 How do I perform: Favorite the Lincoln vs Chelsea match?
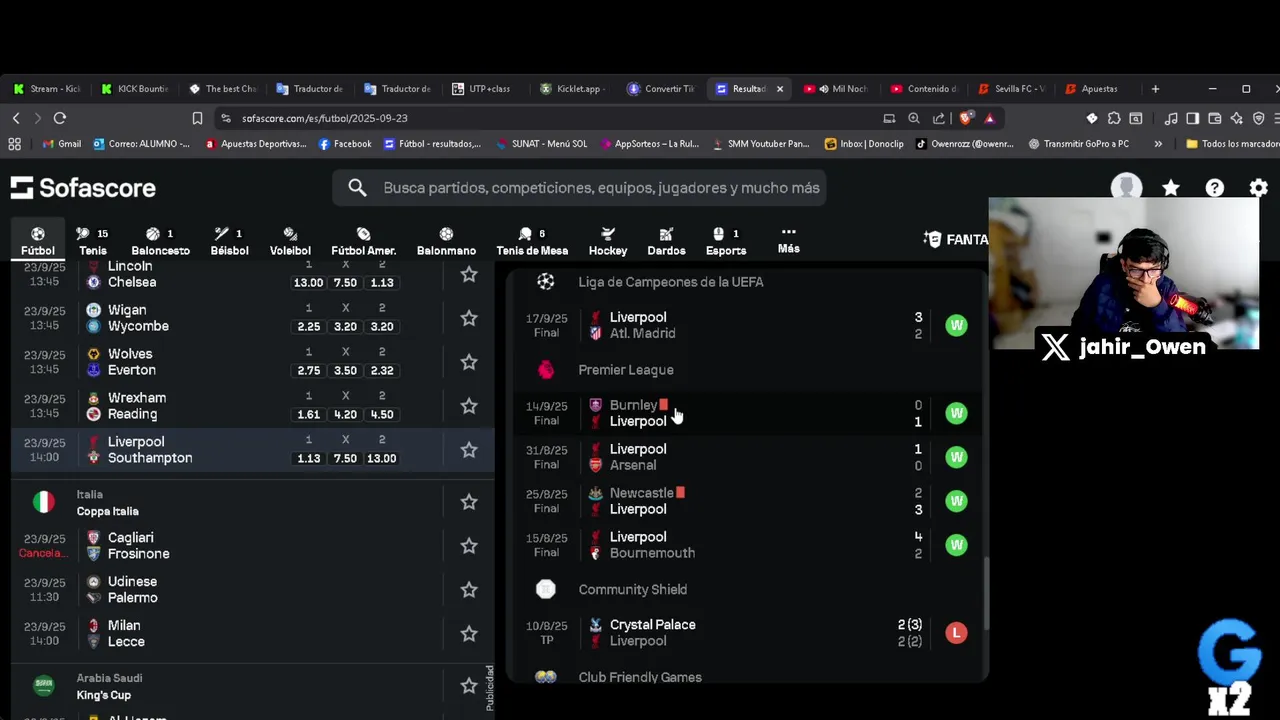(469, 274)
